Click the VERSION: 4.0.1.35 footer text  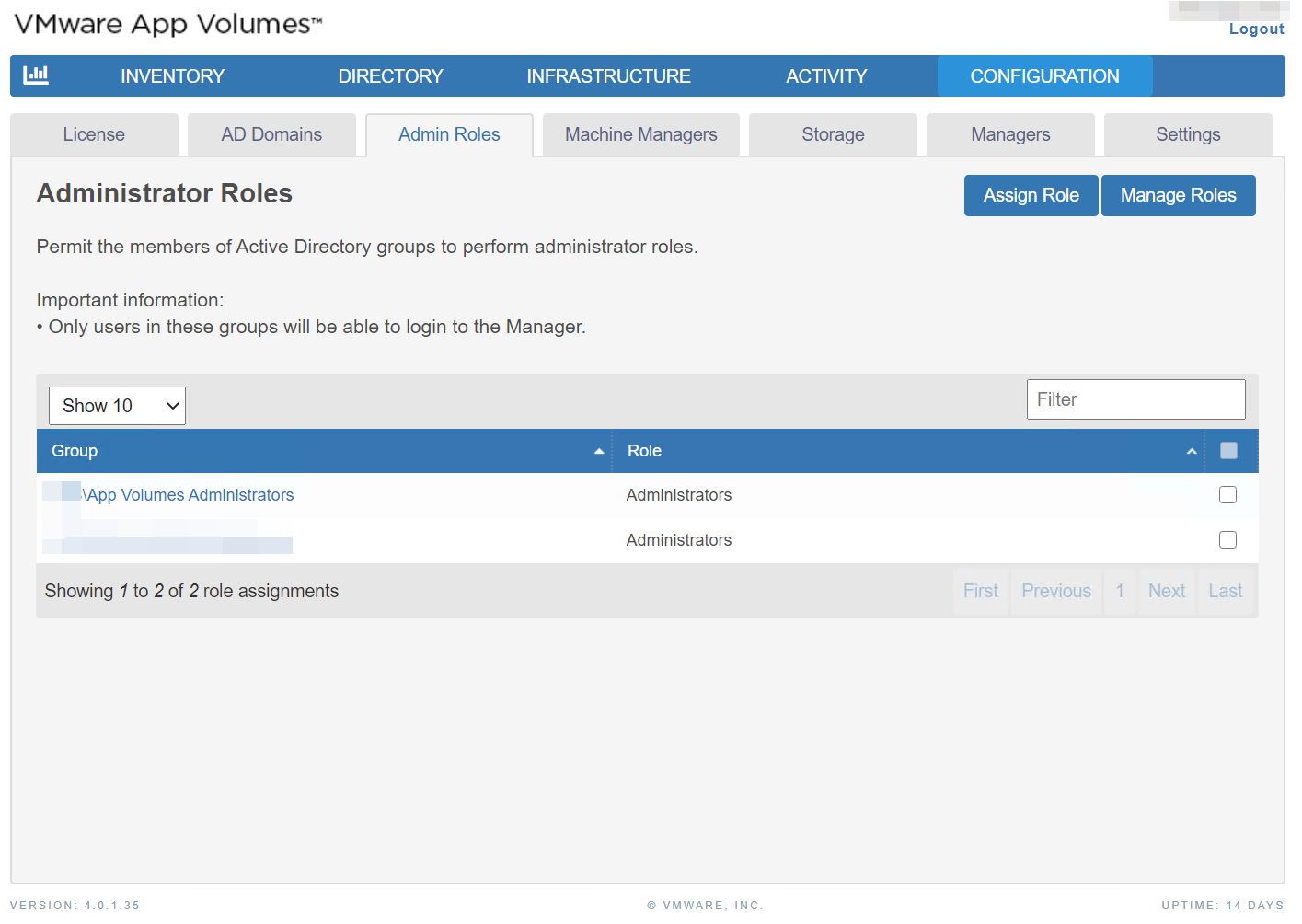(75, 906)
